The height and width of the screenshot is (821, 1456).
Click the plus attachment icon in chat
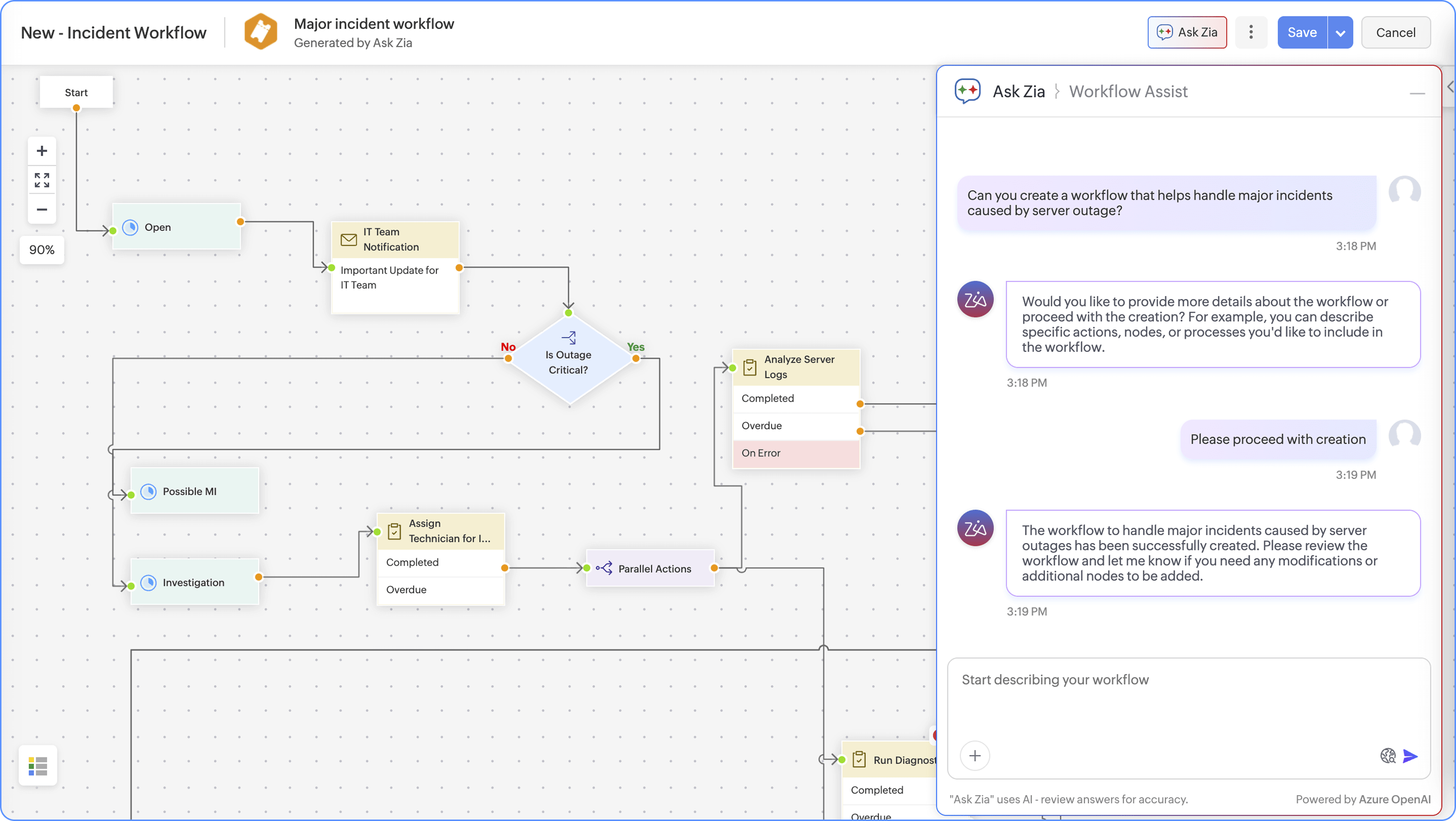[x=975, y=756]
